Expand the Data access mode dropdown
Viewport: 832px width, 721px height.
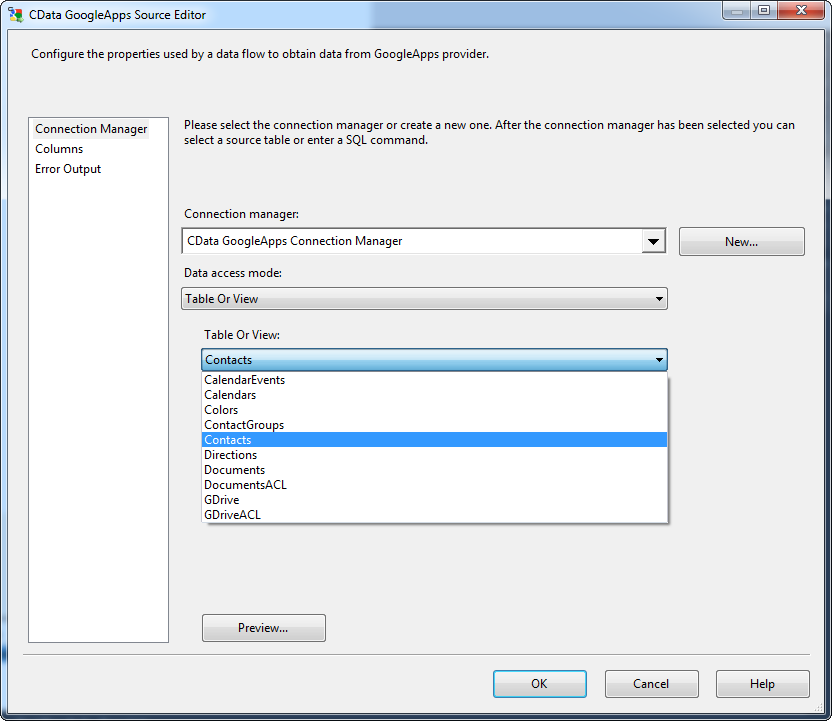659,299
